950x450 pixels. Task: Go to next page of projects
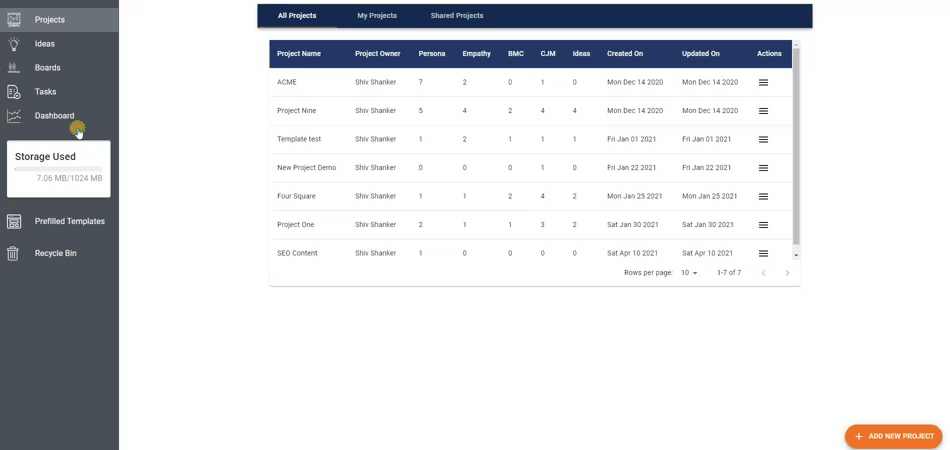pos(787,273)
